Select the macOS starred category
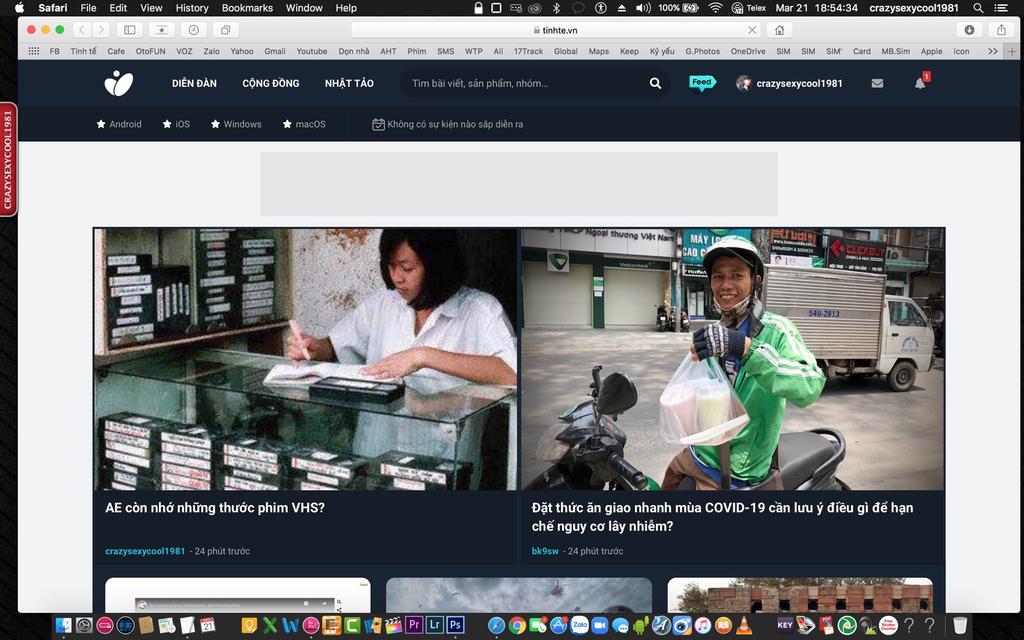This screenshot has height=640, width=1024. (304, 124)
